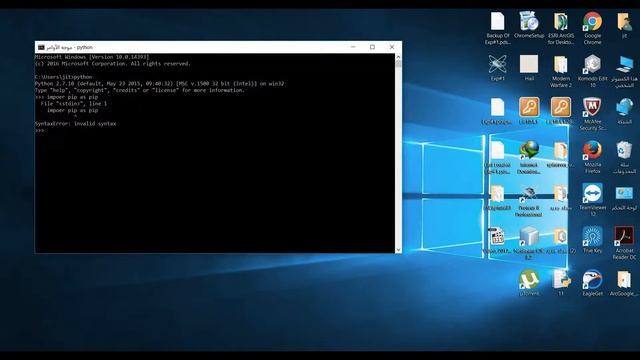Click the '>>> impoer pip as pip' input line
The height and width of the screenshot is (360, 640).
(x=67, y=97)
